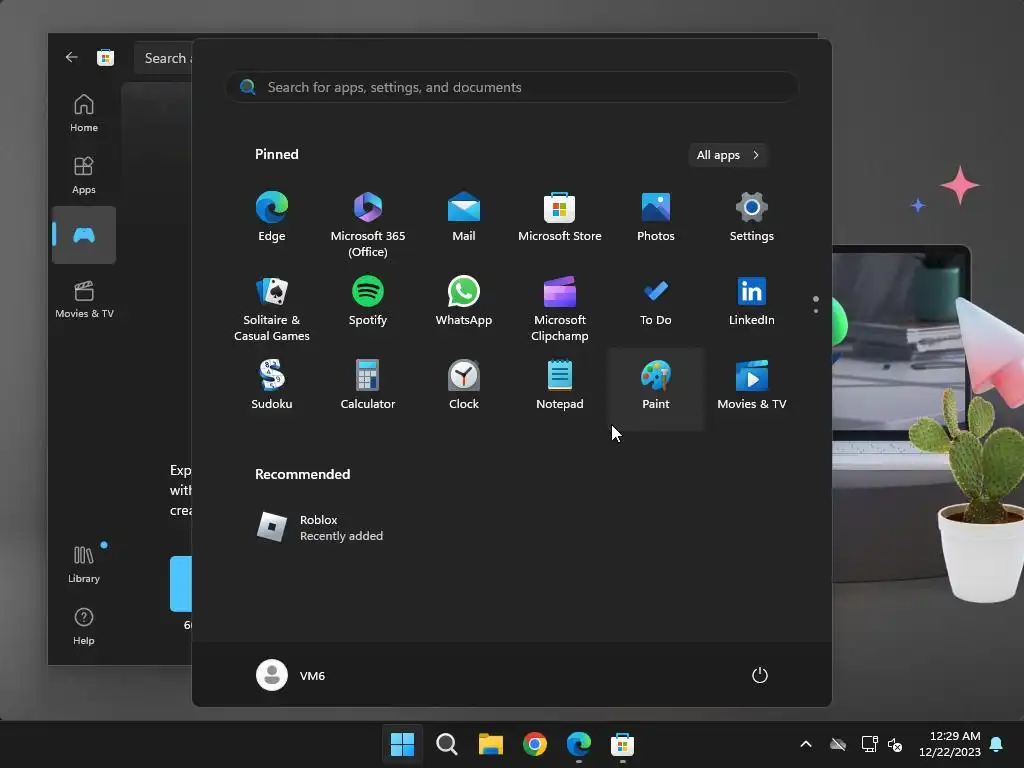The width and height of the screenshot is (1024, 768).
Task: Open Notepad from Pinned
Action: 560,385
